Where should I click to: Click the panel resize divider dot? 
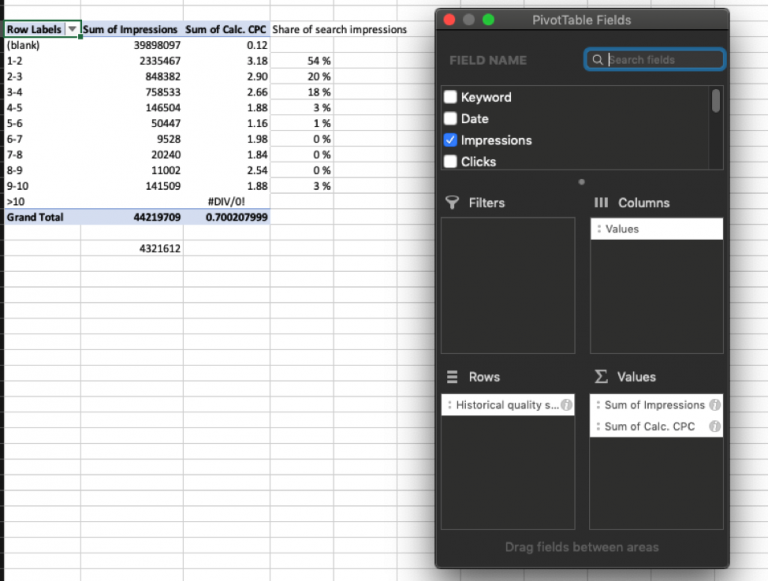[582, 182]
